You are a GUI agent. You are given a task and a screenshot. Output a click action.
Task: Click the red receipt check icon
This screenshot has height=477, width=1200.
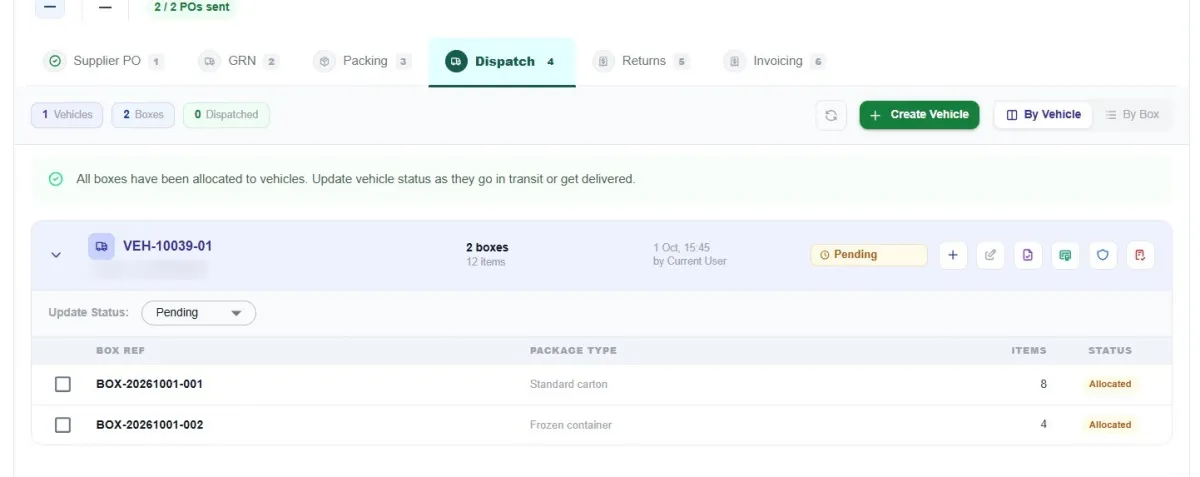click(x=1140, y=255)
